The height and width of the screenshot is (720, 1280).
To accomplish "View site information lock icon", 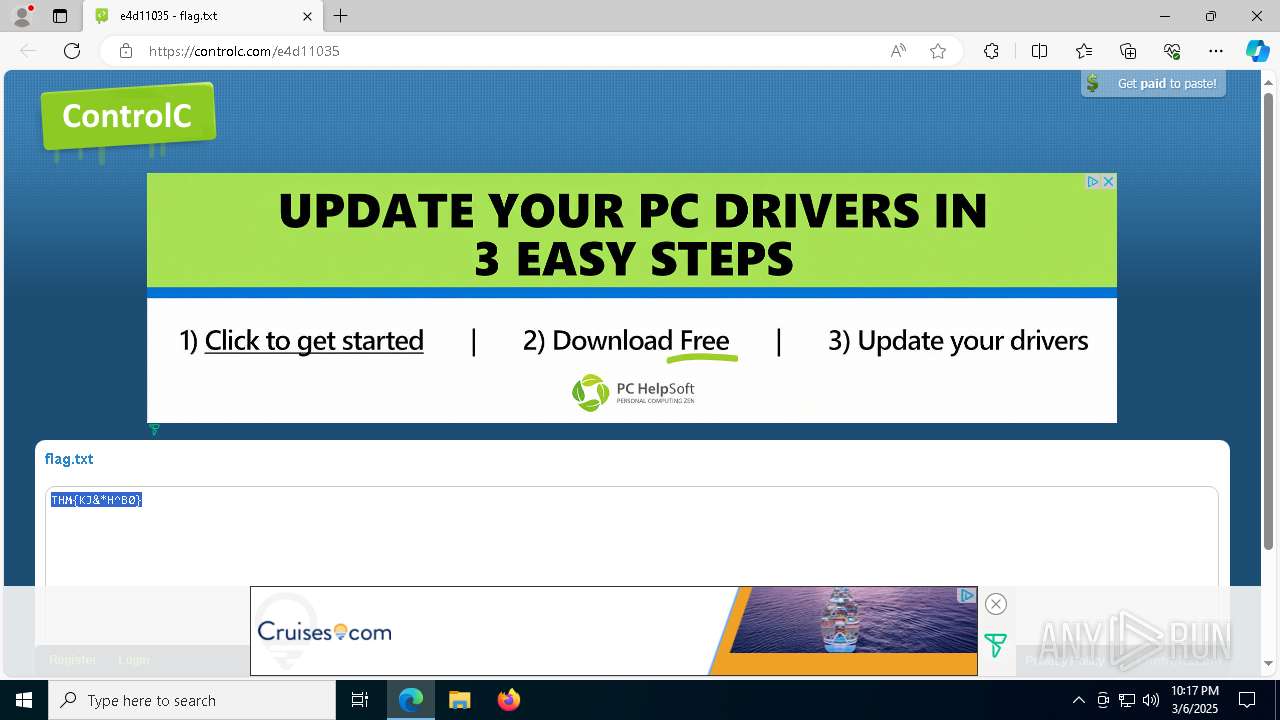I will pos(126,51).
